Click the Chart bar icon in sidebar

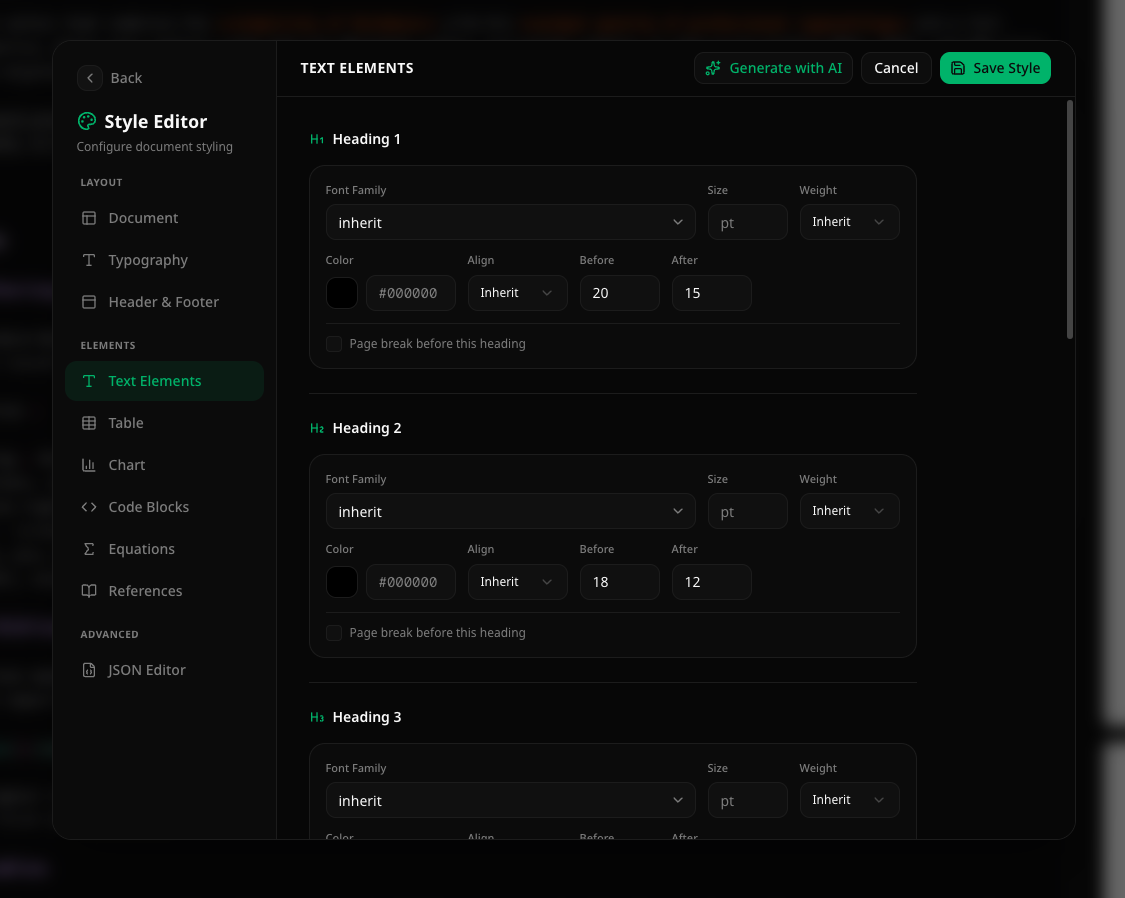(x=89, y=465)
